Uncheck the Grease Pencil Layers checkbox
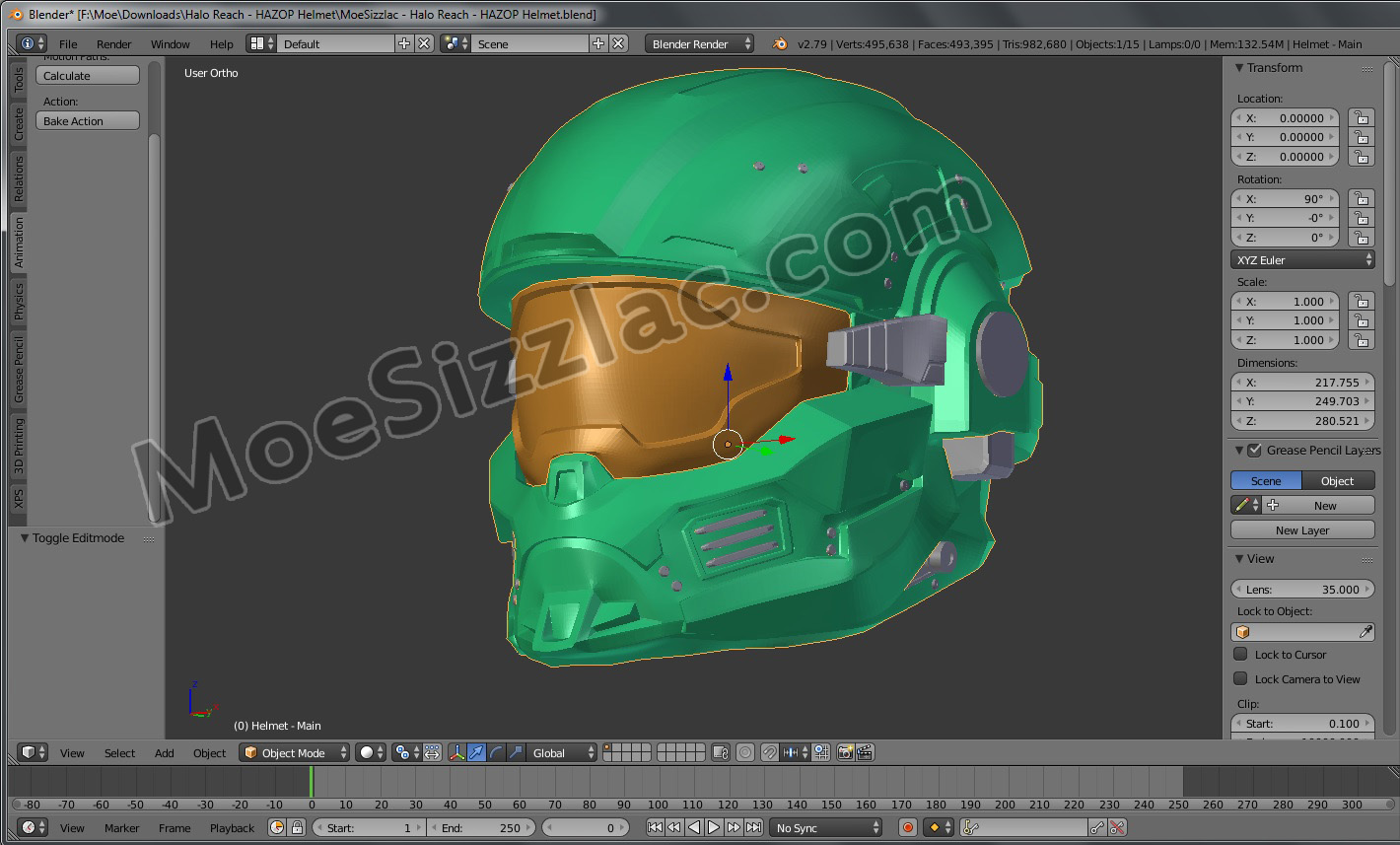Viewport: 1400px width, 845px height. click(x=1254, y=451)
